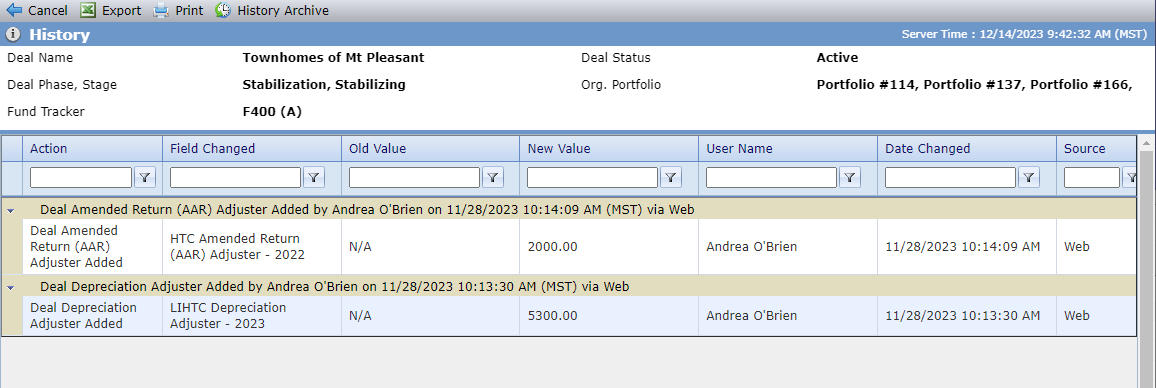Click the History Archive link
The image size is (1156, 388).
pyautogui.click(x=283, y=10)
